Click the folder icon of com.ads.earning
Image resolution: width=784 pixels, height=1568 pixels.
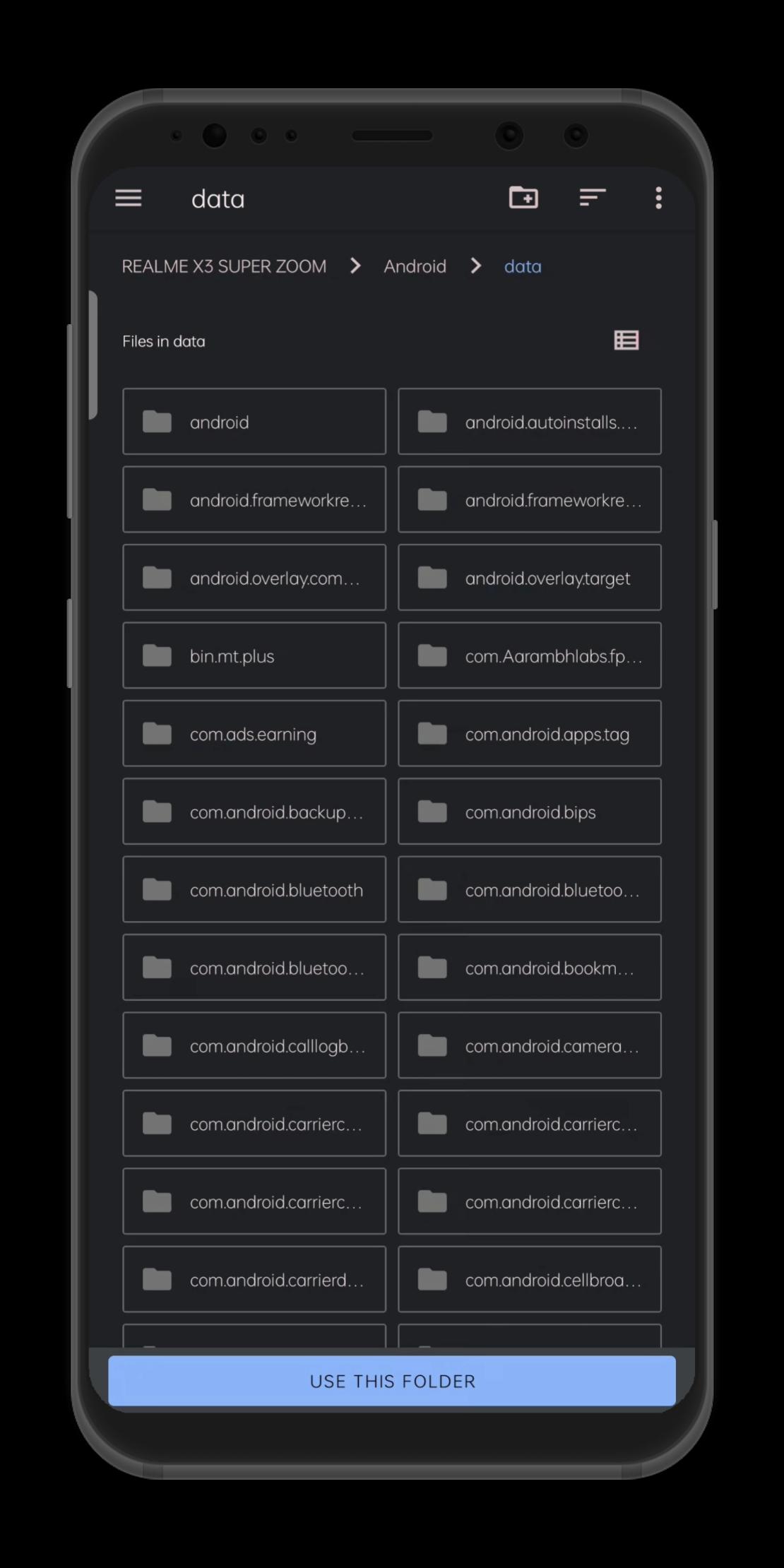(157, 734)
